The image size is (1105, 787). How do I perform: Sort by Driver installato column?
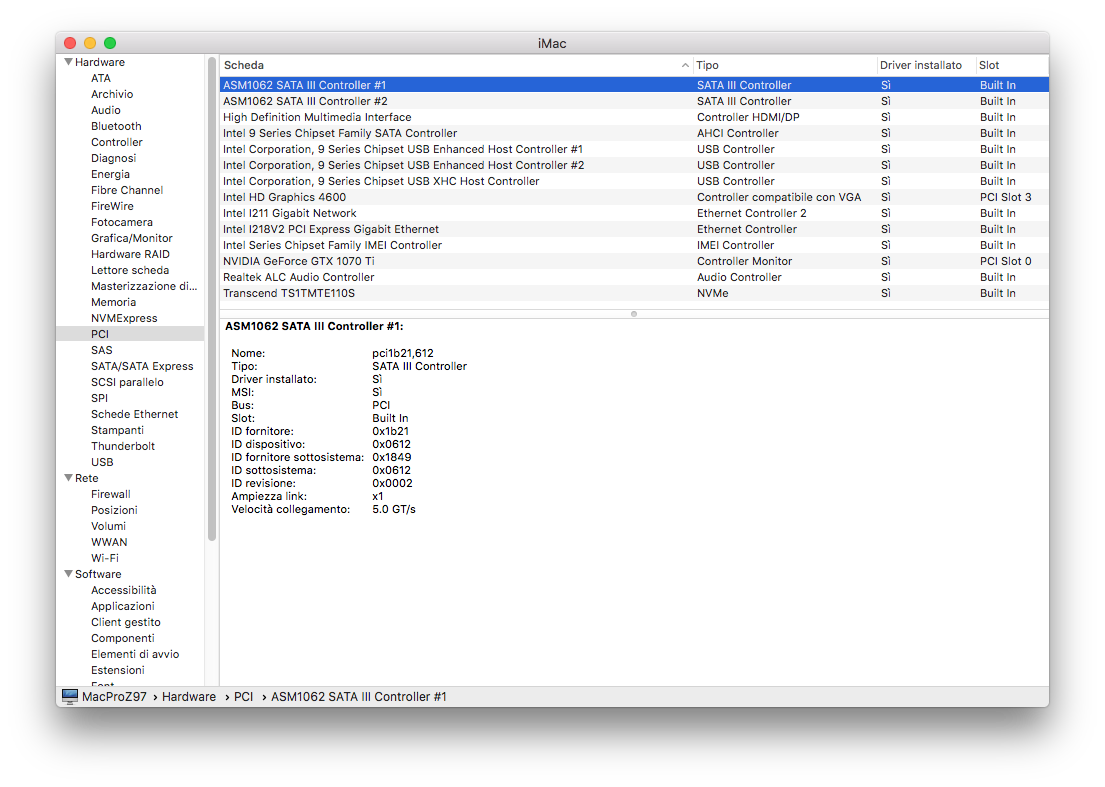(x=925, y=65)
